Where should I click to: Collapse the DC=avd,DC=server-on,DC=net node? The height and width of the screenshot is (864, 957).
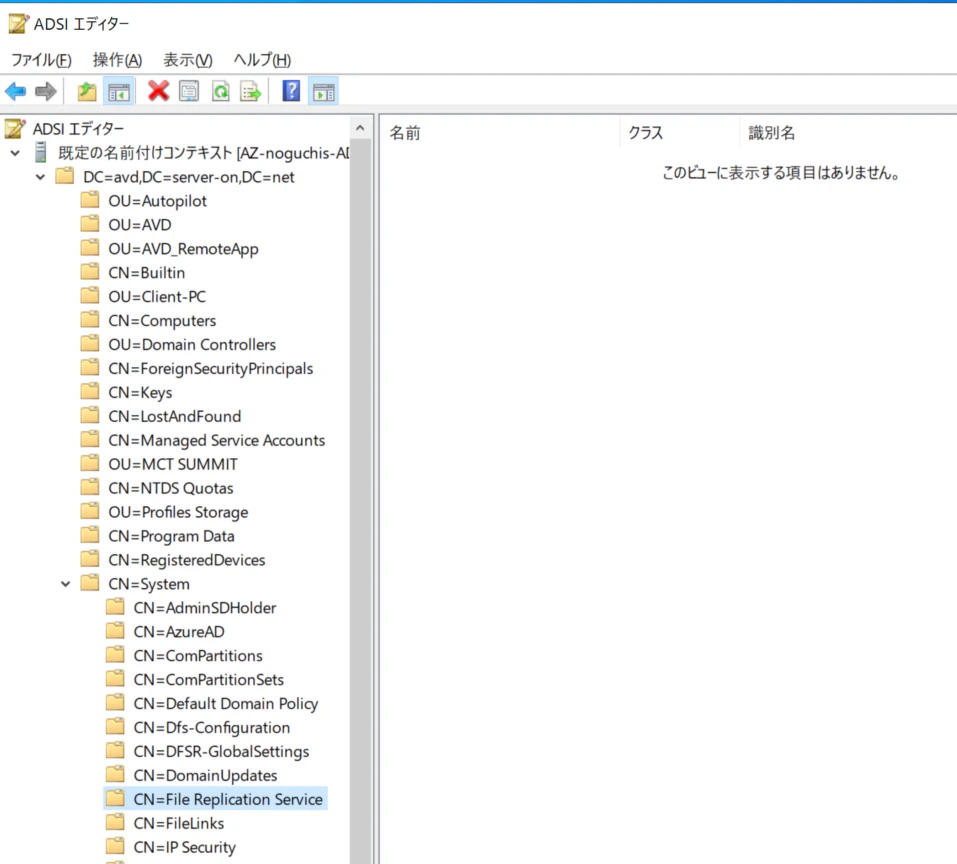pos(40,177)
